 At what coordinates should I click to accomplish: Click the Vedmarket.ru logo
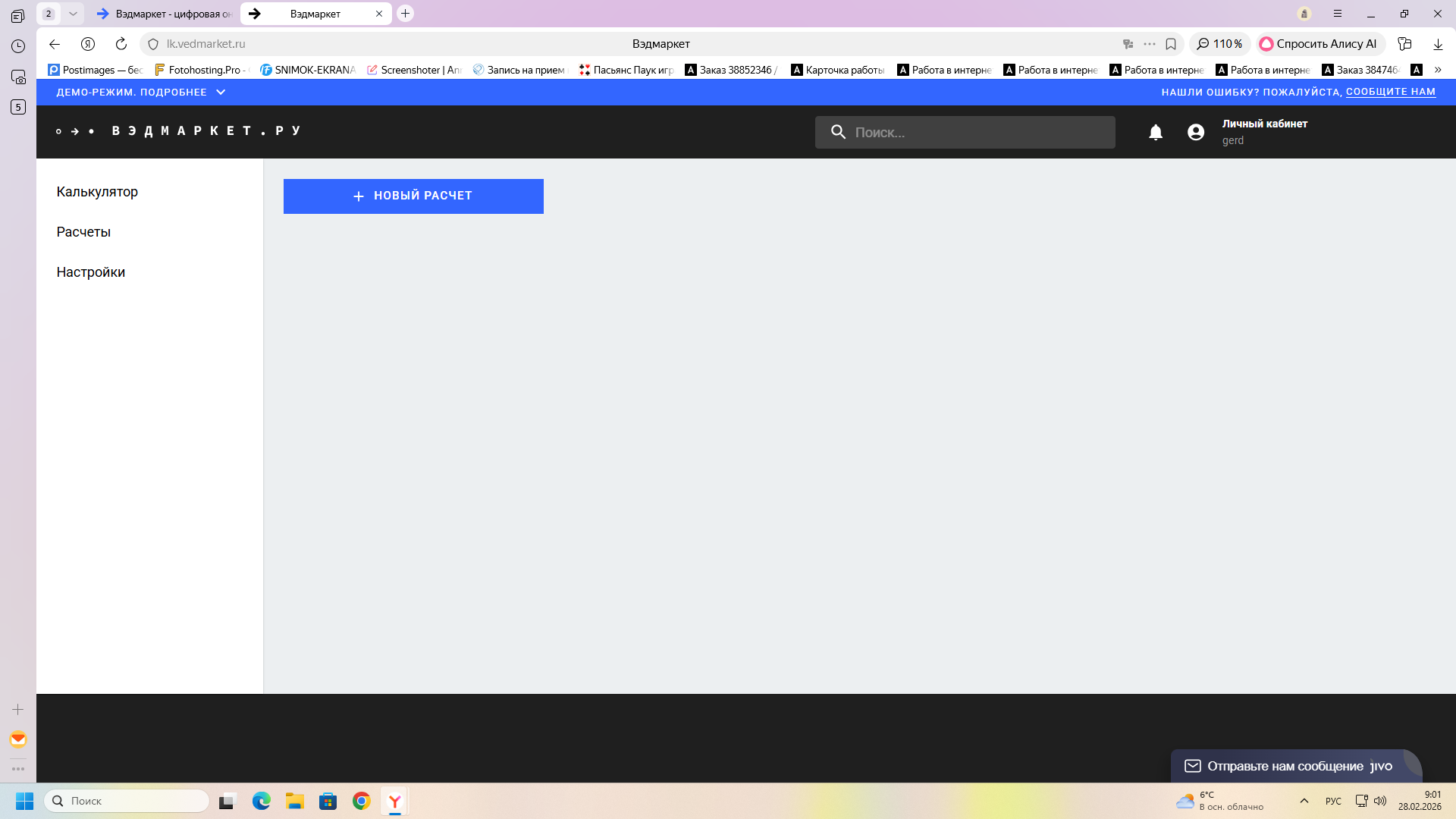click(179, 131)
